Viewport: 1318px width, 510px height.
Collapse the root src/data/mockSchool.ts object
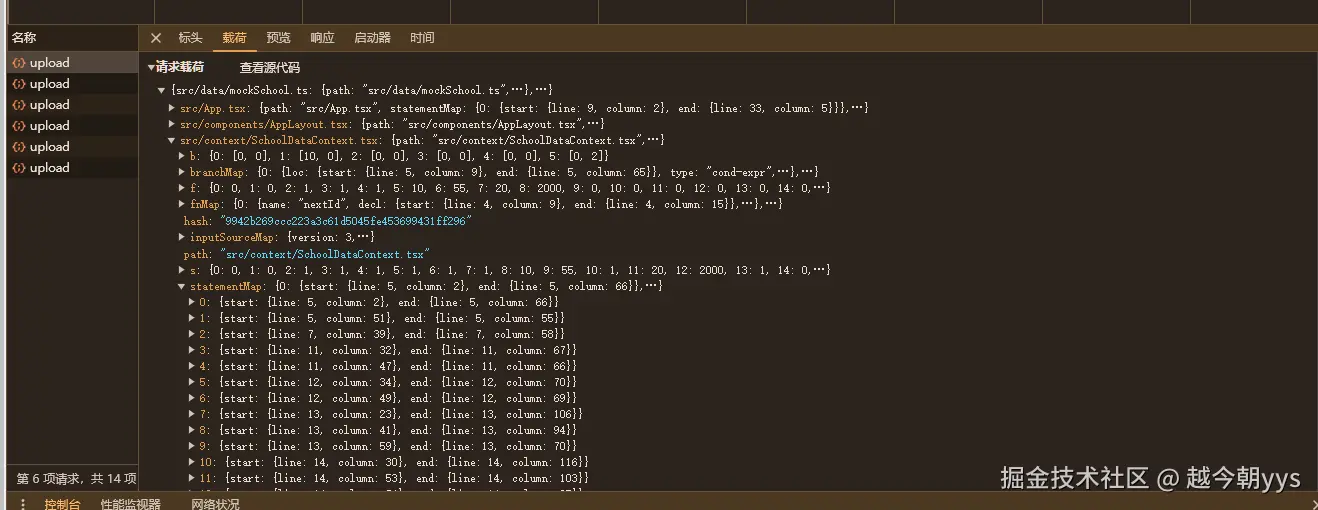coord(162,90)
